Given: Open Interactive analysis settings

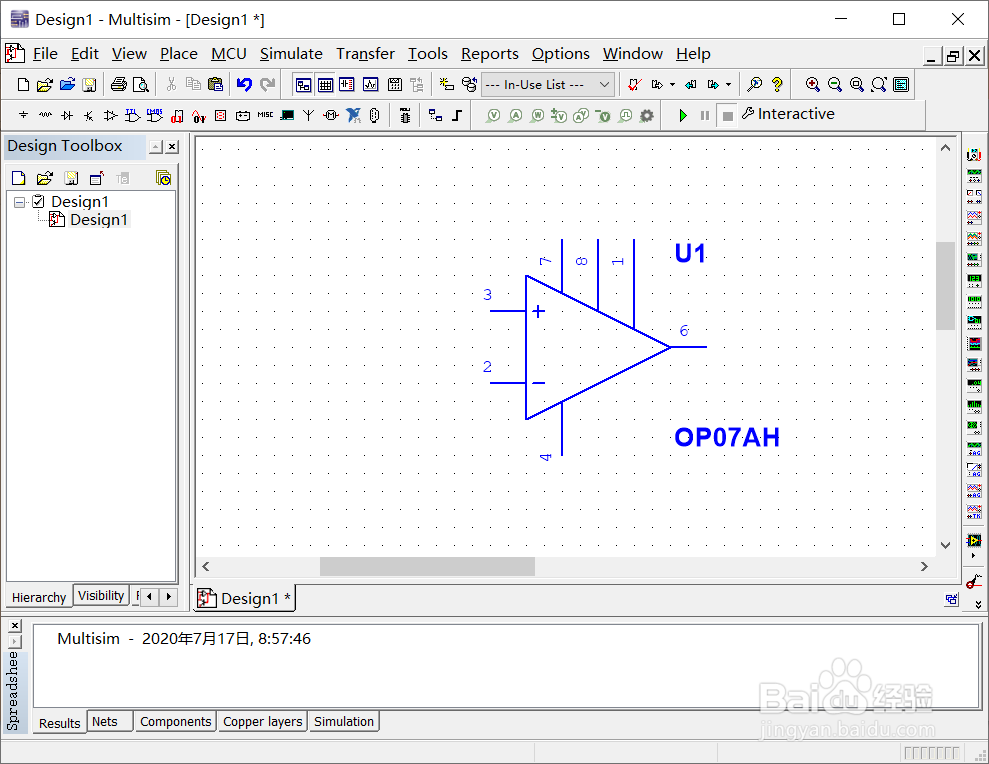Looking at the screenshot, I should [x=788, y=114].
